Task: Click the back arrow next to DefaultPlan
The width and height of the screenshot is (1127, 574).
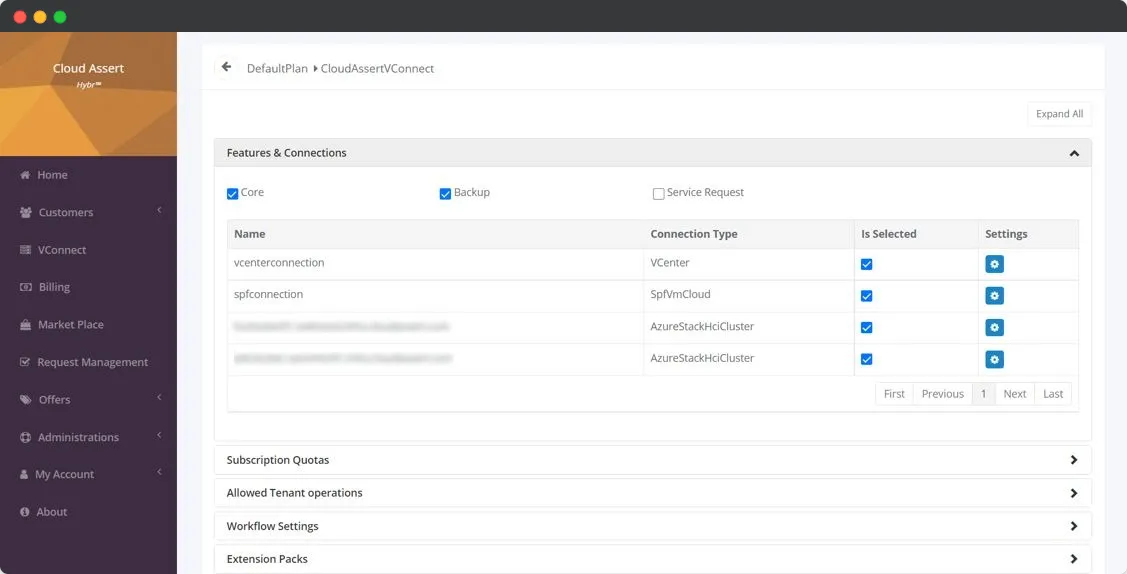Action: tap(226, 67)
